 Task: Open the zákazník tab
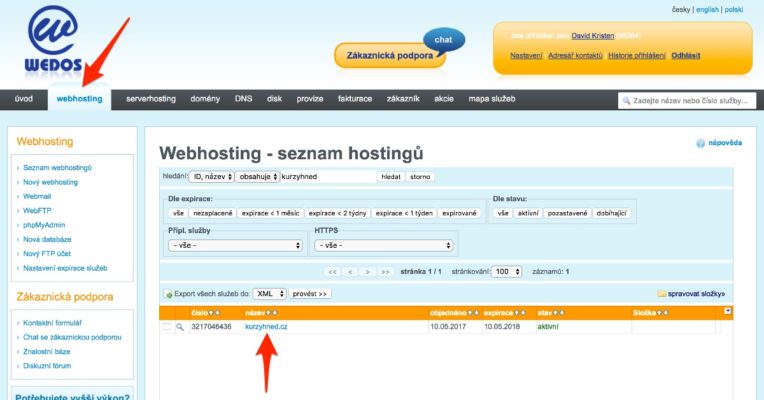click(x=403, y=99)
